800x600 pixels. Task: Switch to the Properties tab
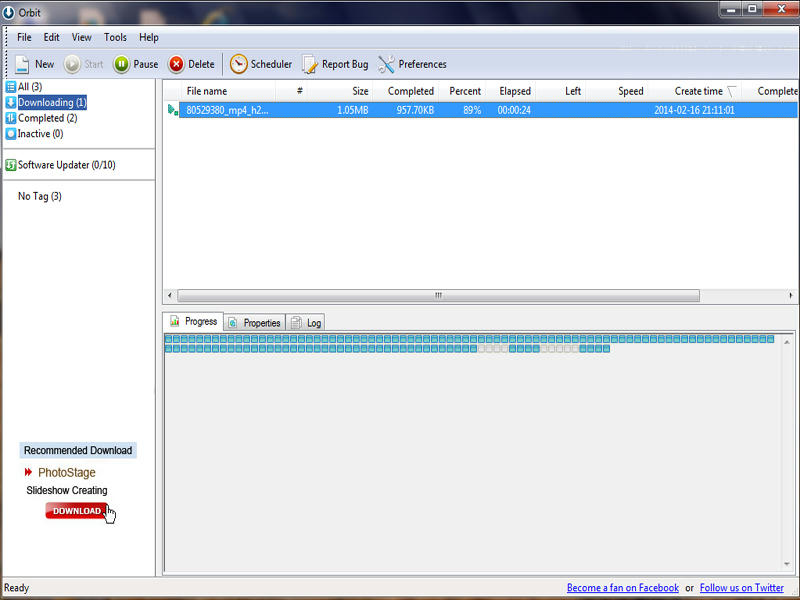255,322
